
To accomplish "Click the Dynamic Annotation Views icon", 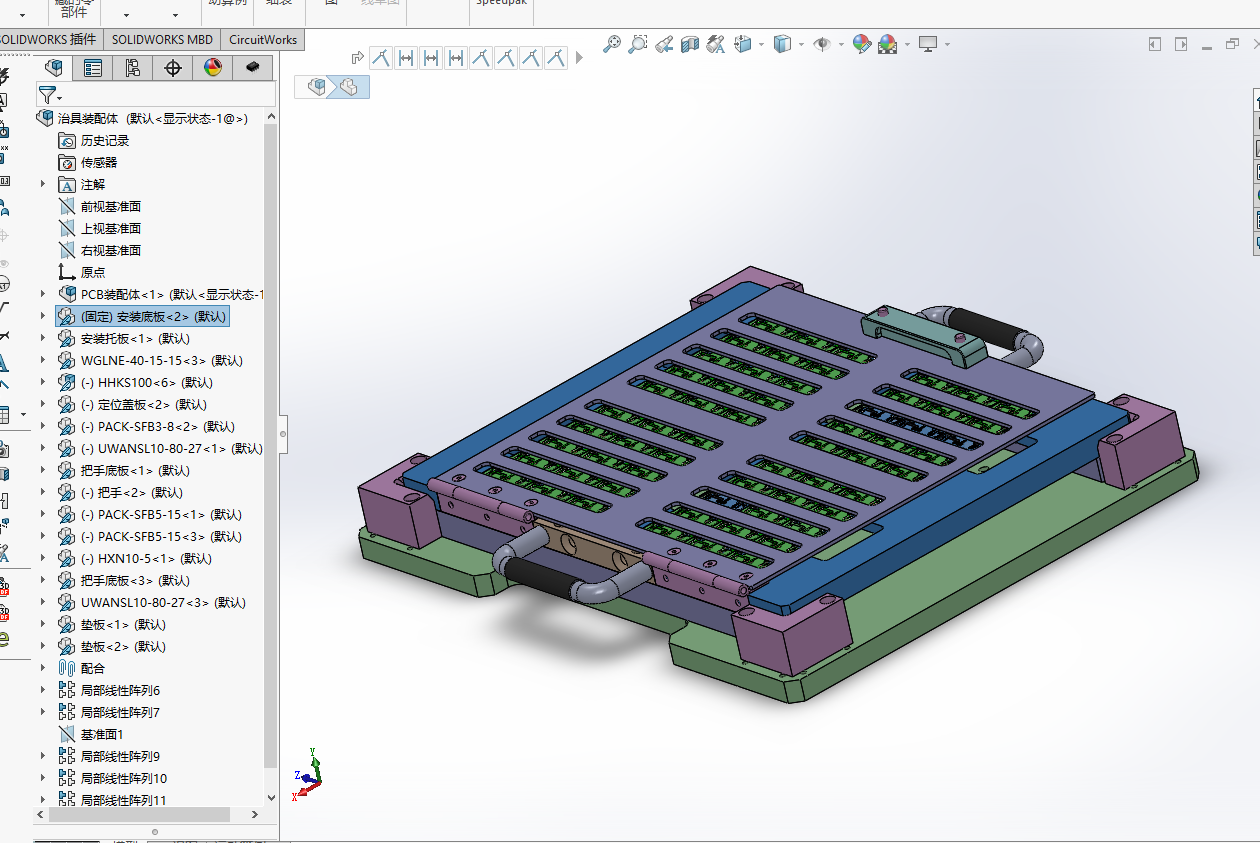I will (715, 44).
